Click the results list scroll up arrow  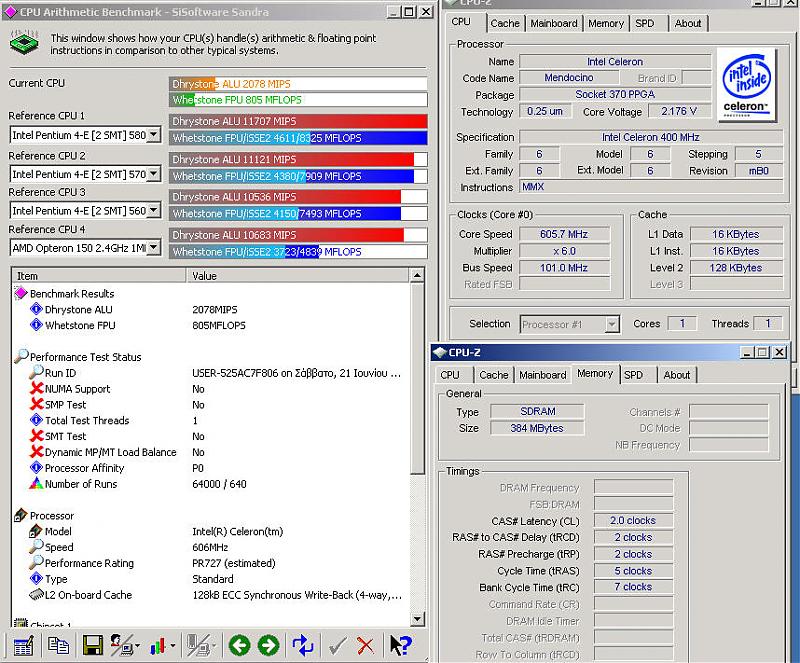pos(417,276)
